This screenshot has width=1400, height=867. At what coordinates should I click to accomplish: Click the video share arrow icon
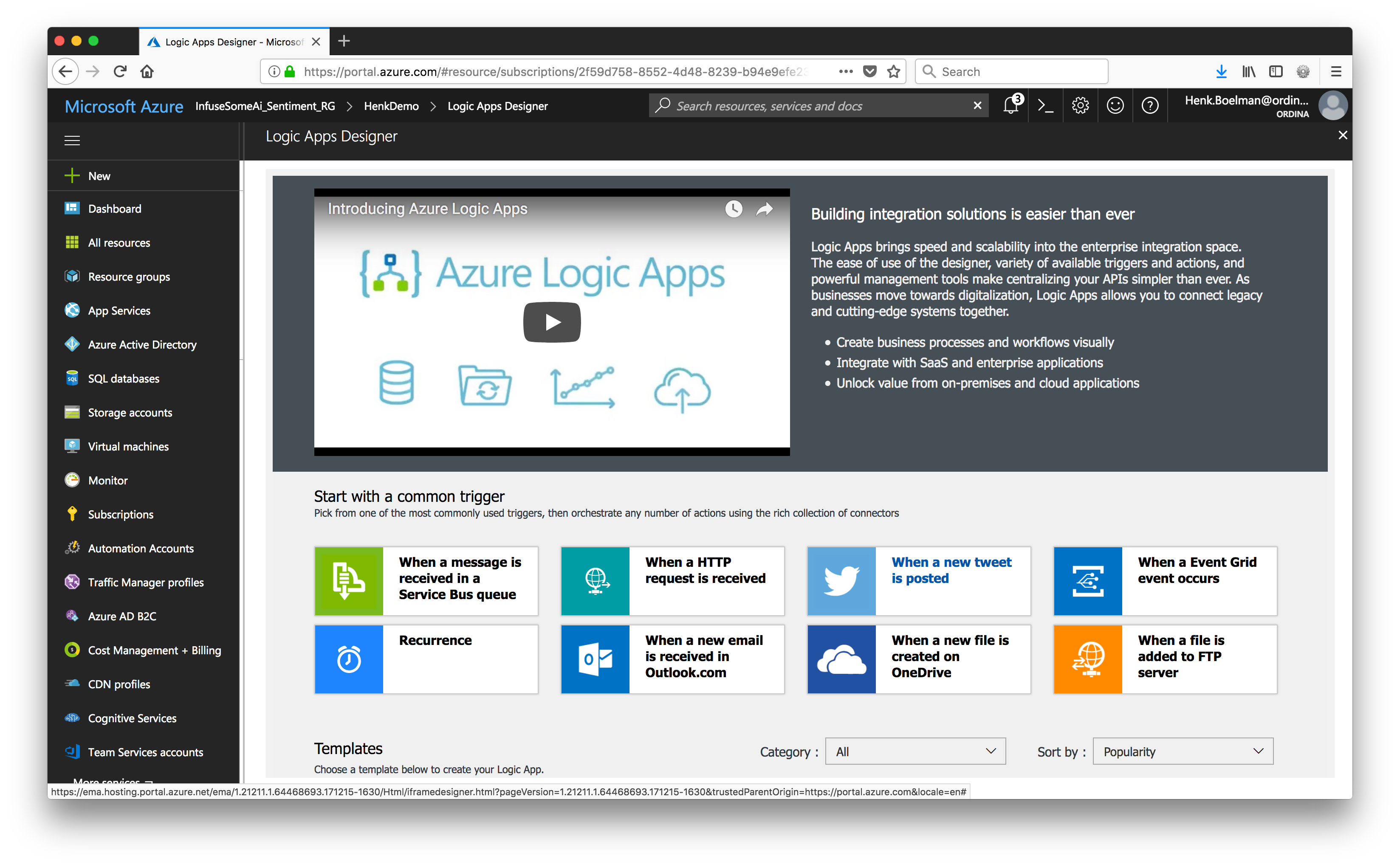click(x=765, y=209)
